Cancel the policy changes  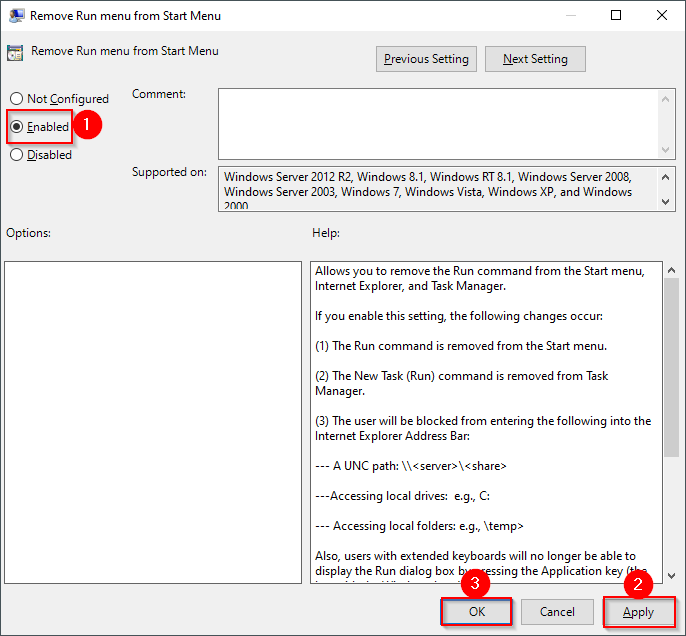(x=557, y=611)
